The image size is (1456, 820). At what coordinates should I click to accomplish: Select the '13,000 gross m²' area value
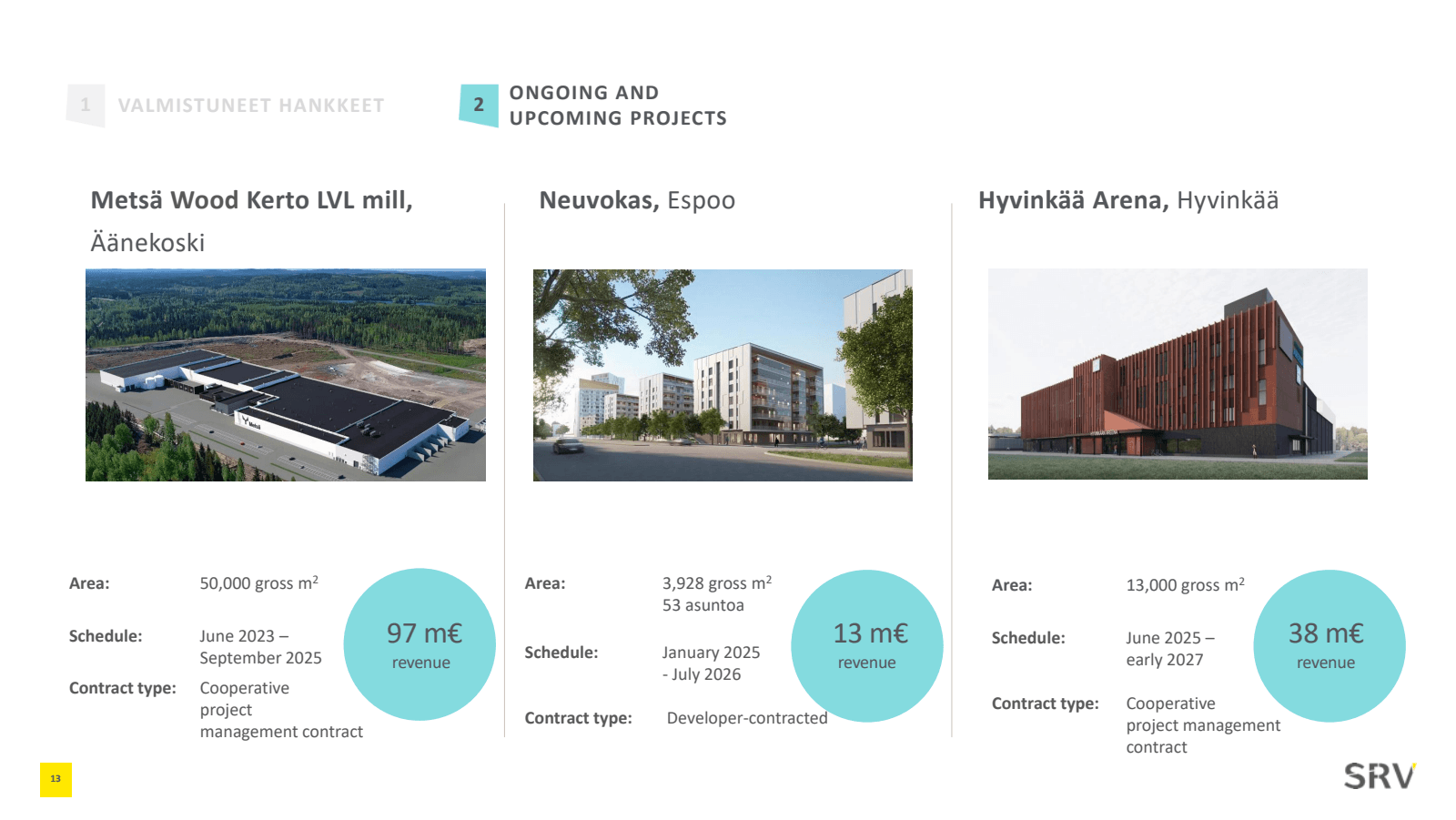pyautogui.click(x=1186, y=584)
